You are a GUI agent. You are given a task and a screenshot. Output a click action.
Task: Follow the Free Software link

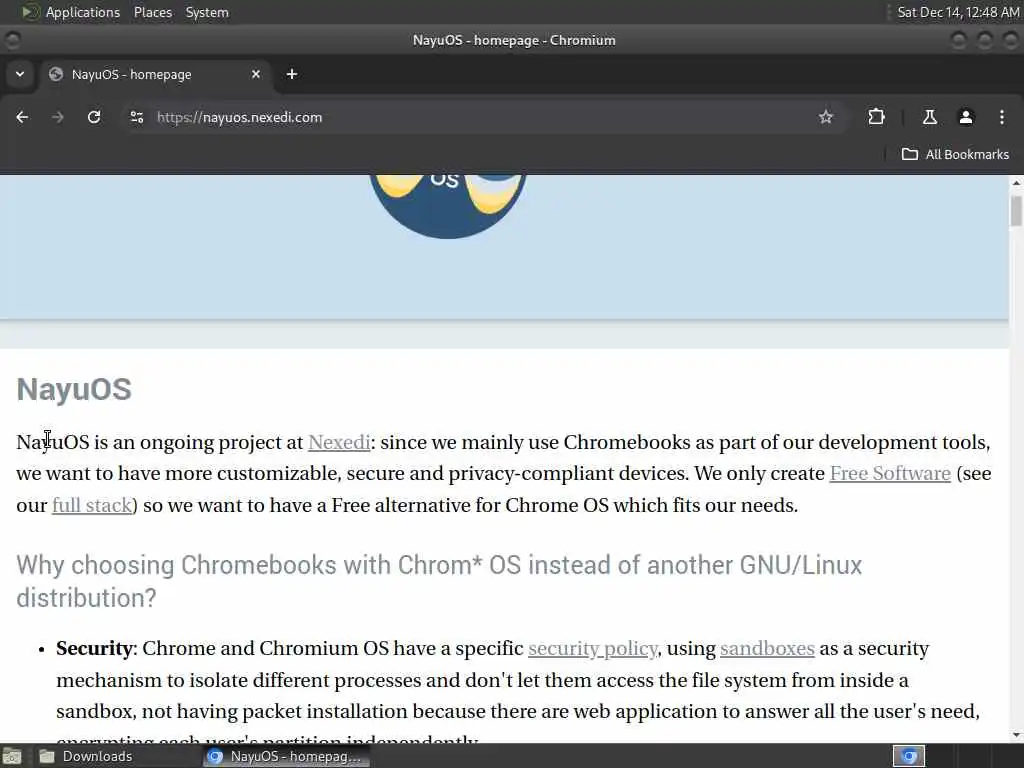pyautogui.click(x=890, y=473)
